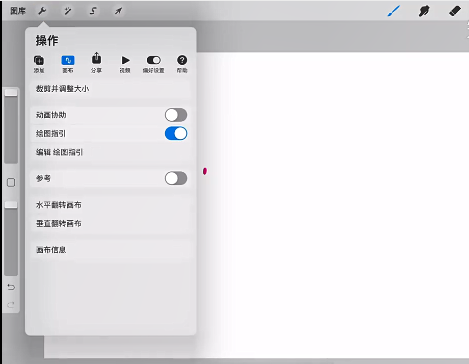Switch to the 画布 (Canvas) tab
Image resolution: width=469 pixels, height=364 pixels.
coord(68,64)
